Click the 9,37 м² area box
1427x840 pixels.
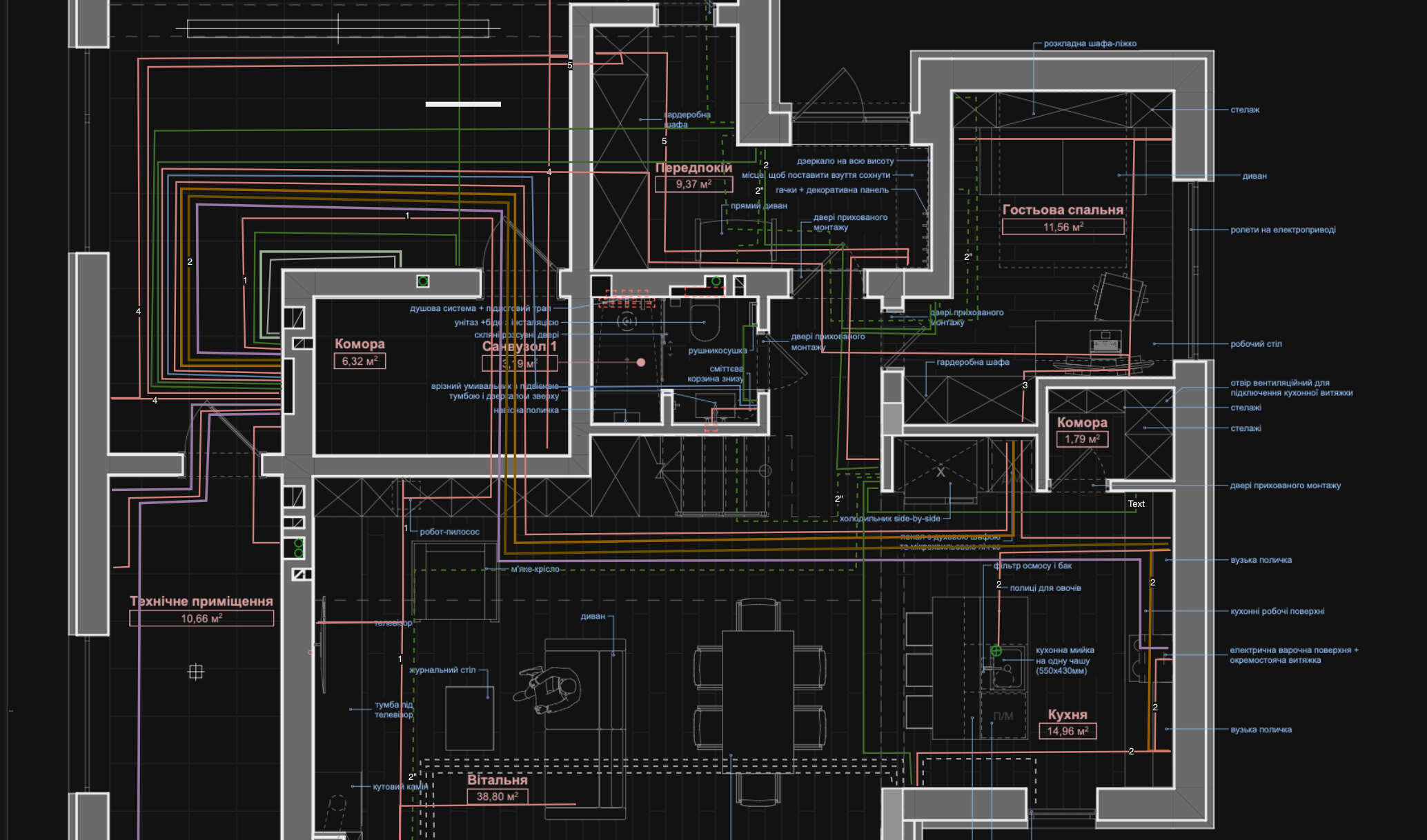693,184
